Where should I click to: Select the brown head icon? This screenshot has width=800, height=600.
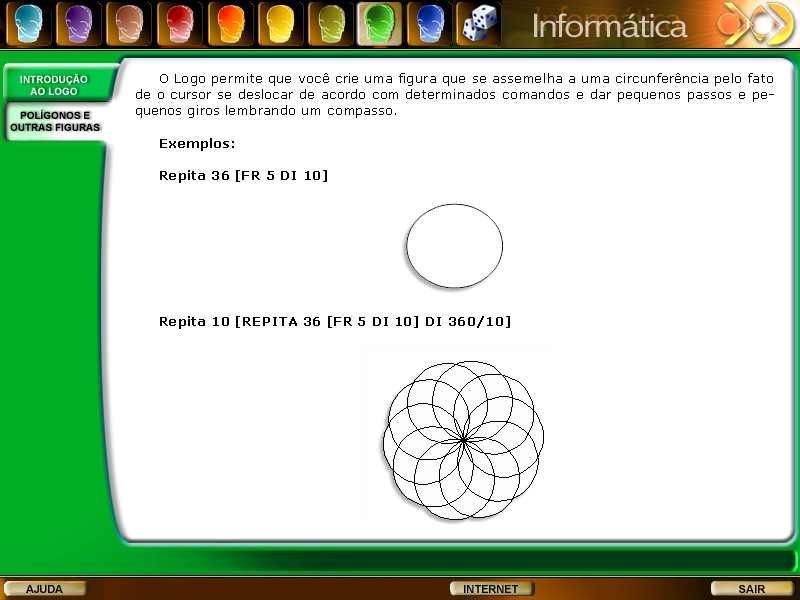click(129, 23)
